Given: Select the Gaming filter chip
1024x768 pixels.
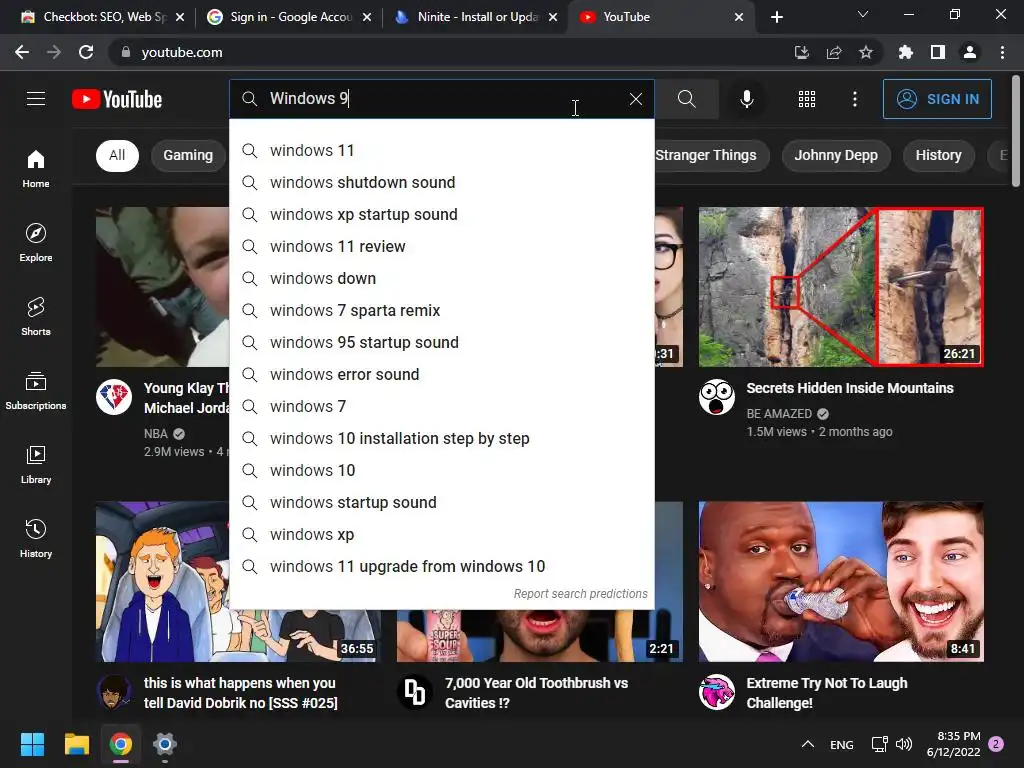Looking at the screenshot, I should pos(188,155).
